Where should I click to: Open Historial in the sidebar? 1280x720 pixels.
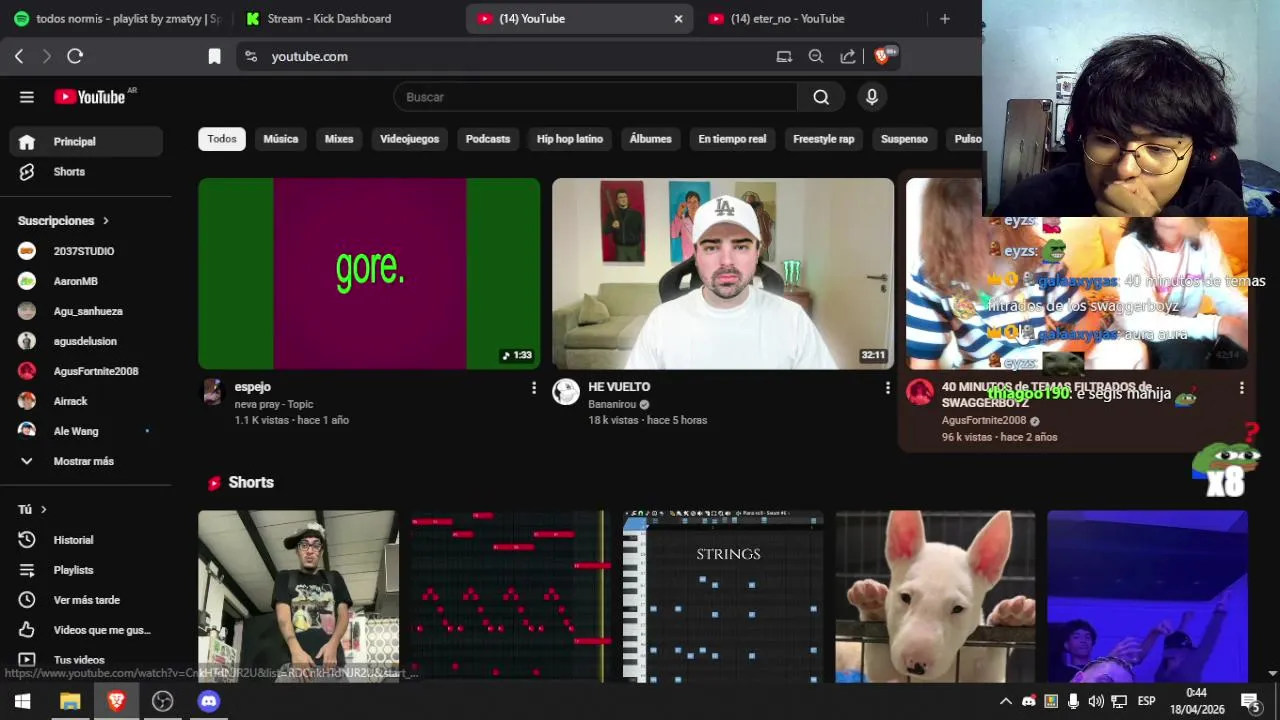tap(85, 540)
